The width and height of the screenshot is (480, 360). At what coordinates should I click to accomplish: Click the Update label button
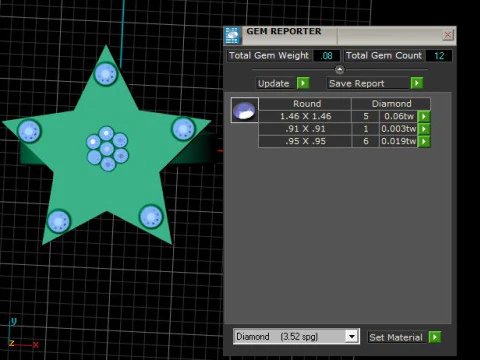[x=276, y=83]
